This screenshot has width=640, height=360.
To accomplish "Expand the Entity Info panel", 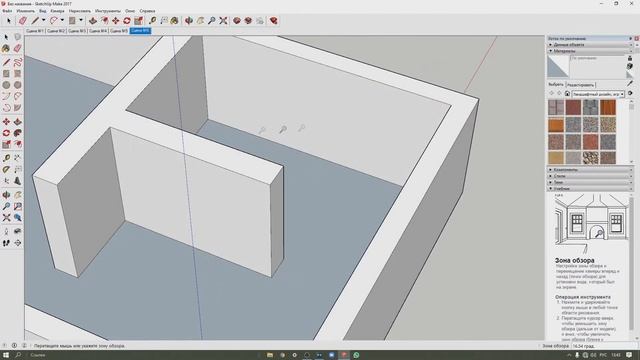I will [x=589, y=44].
